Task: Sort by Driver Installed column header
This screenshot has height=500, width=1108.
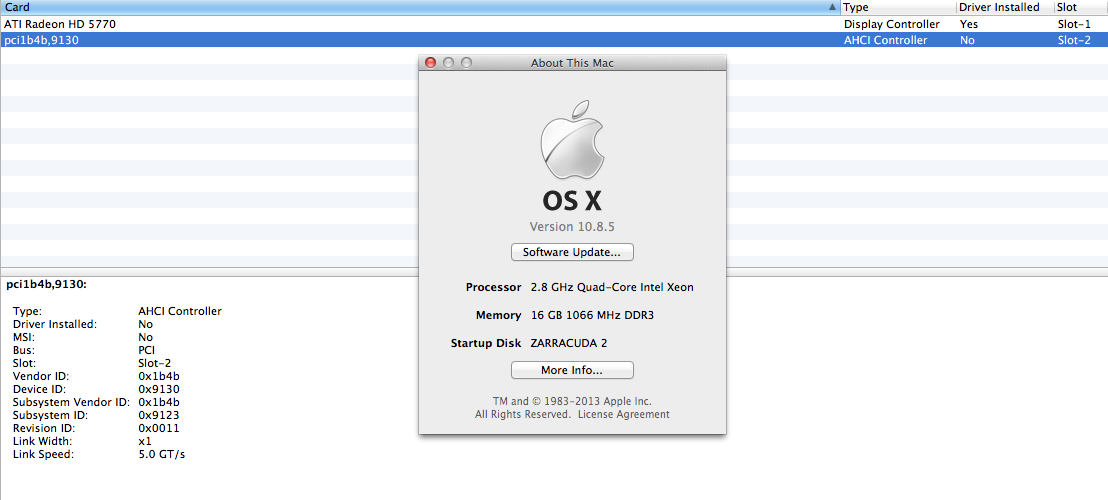Action: (x=1004, y=7)
